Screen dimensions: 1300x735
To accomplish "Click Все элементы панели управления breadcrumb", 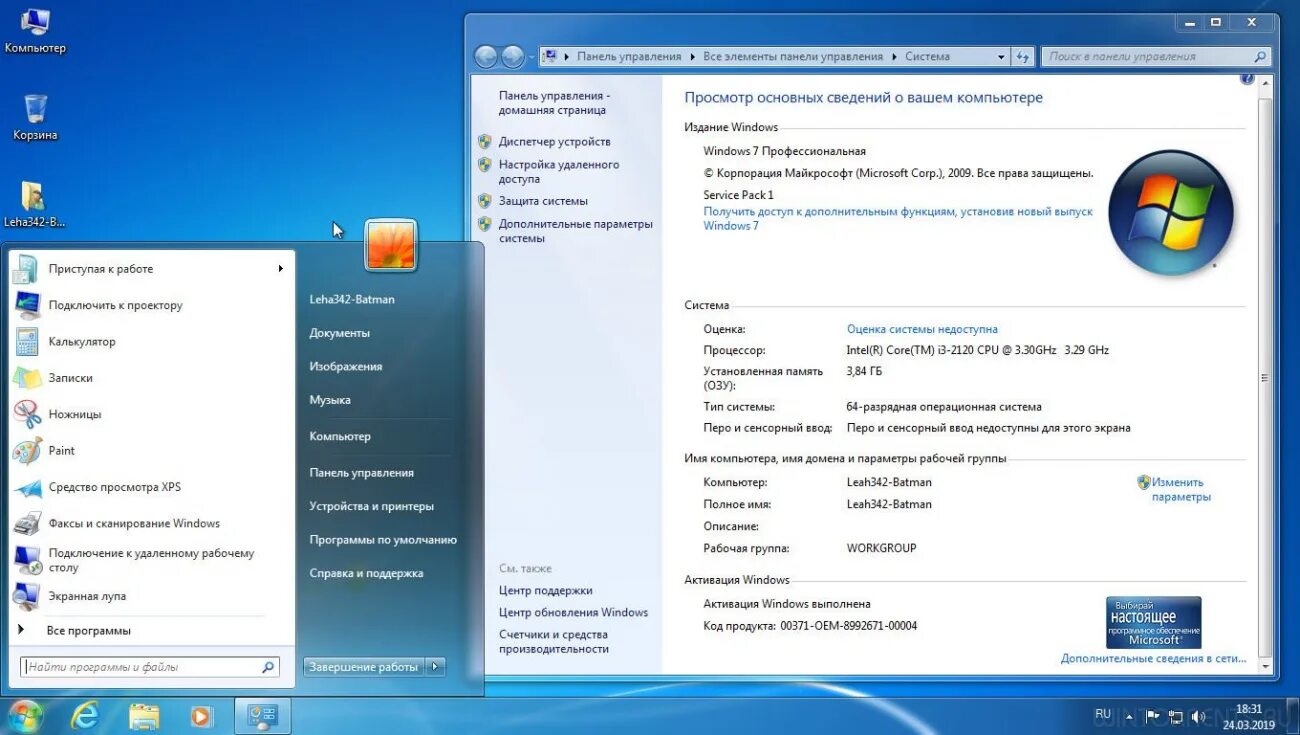I will (x=793, y=57).
